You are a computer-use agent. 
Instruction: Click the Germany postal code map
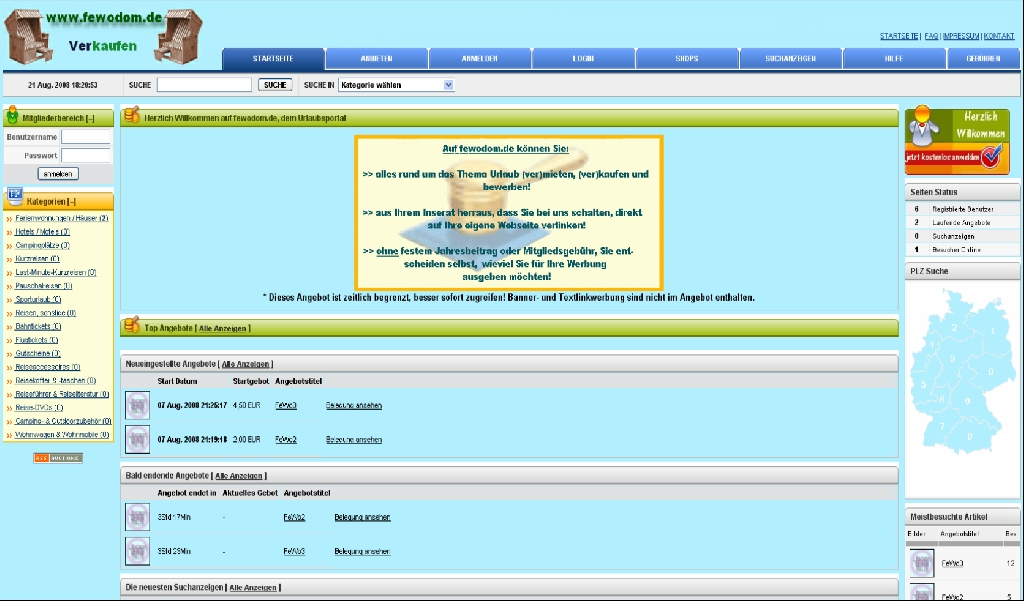[x=953, y=385]
